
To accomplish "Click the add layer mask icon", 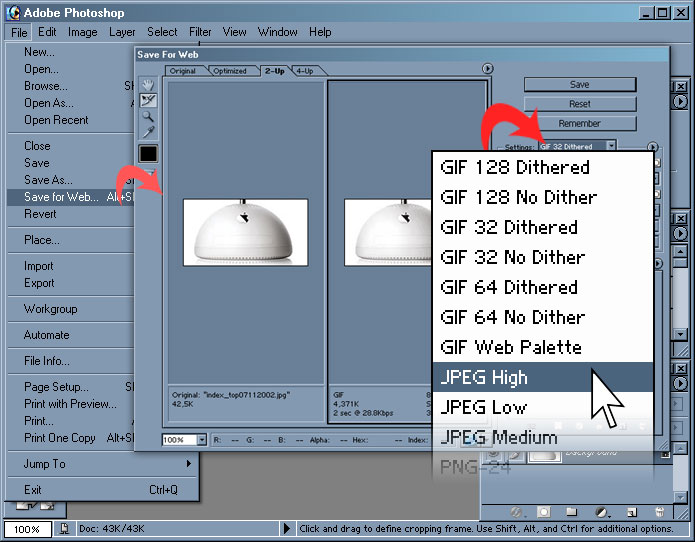I will [x=543, y=512].
